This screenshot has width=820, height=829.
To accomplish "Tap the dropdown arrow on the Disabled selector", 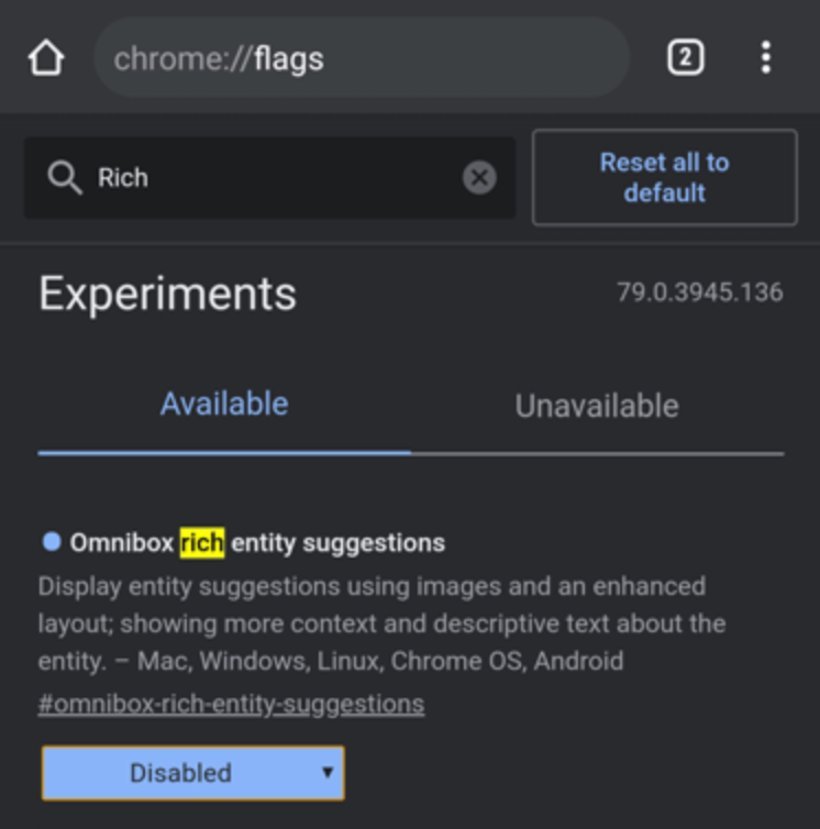I will (x=327, y=772).
